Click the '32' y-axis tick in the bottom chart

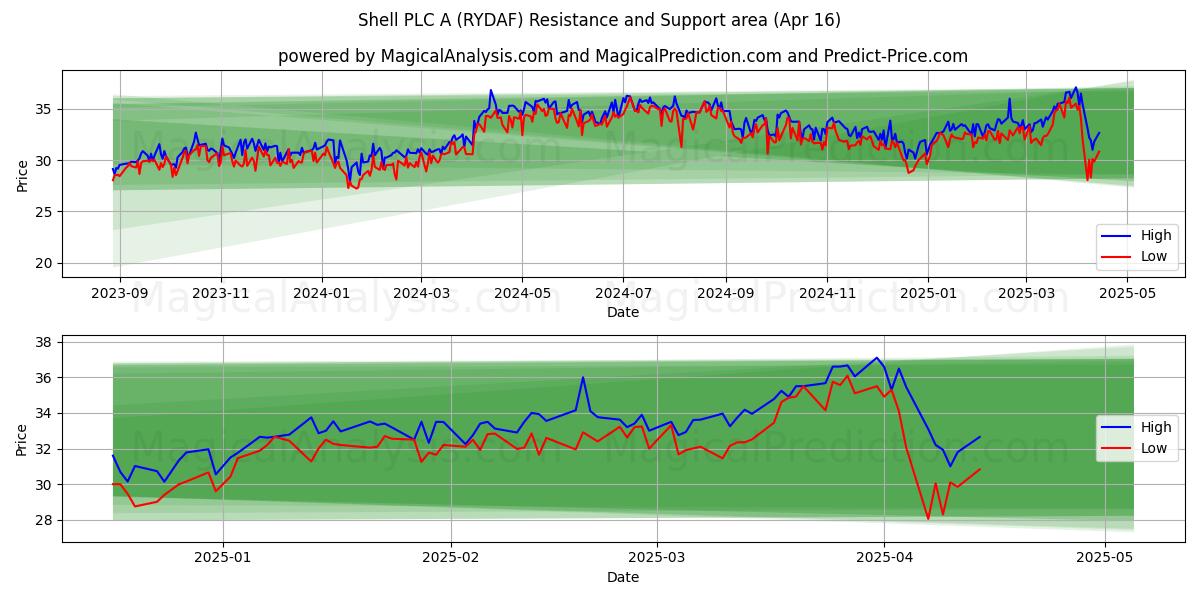pos(46,449)
